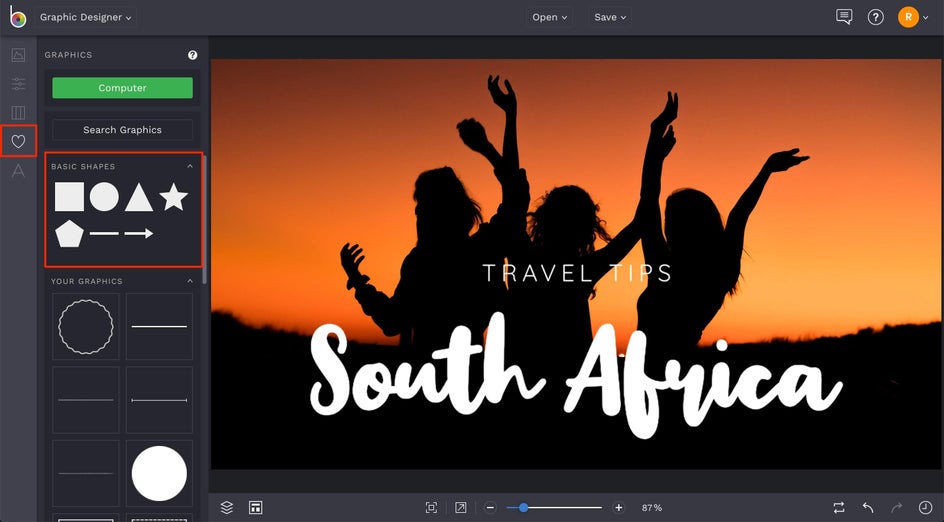Open the Graphic Designer mode dropdown

click(85, 17)
